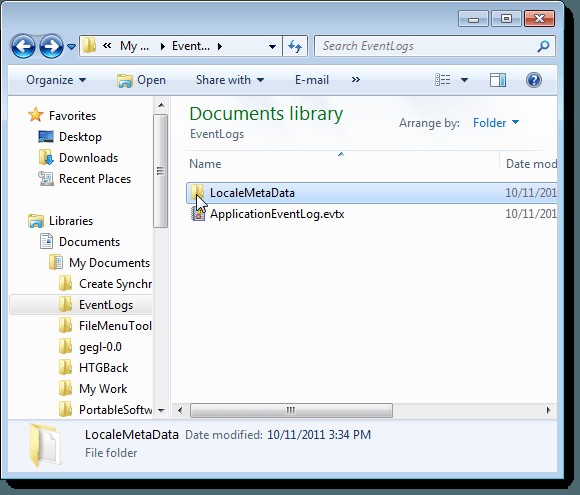Image resolution: width=580 pixels, height=495 pixels.
Task: Toggle the preview pane icon
Action: pos(498,80)
